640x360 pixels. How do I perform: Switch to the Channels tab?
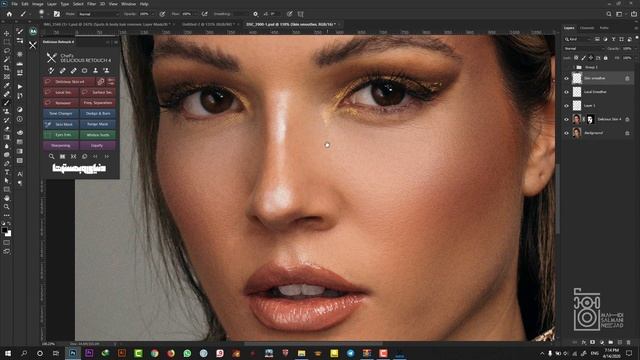(x=587, y=28)
